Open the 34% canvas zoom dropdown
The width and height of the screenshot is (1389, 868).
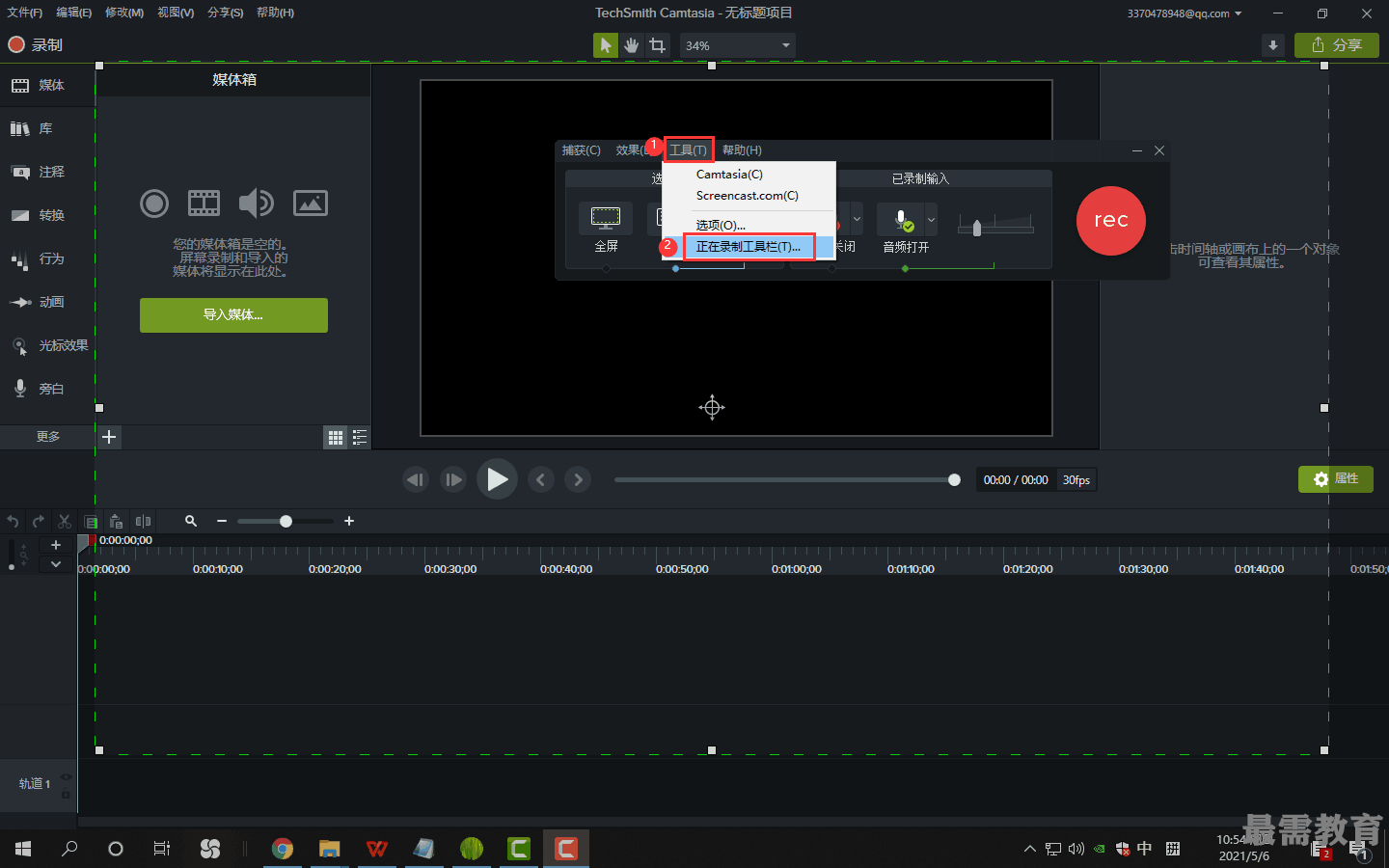coord(738,45)
